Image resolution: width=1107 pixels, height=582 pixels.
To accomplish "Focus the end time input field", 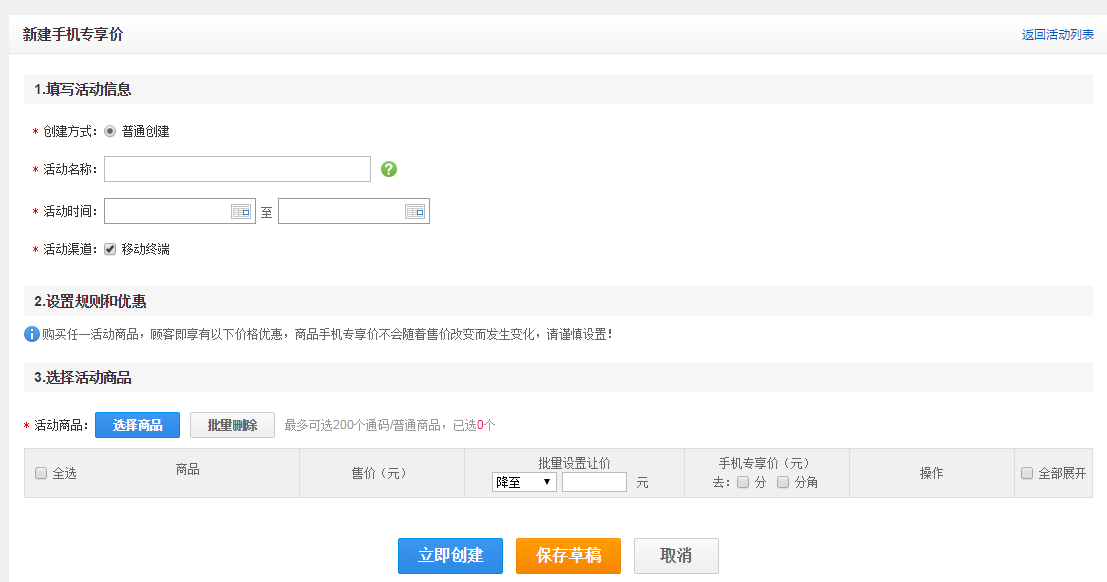I will [354, 211].
